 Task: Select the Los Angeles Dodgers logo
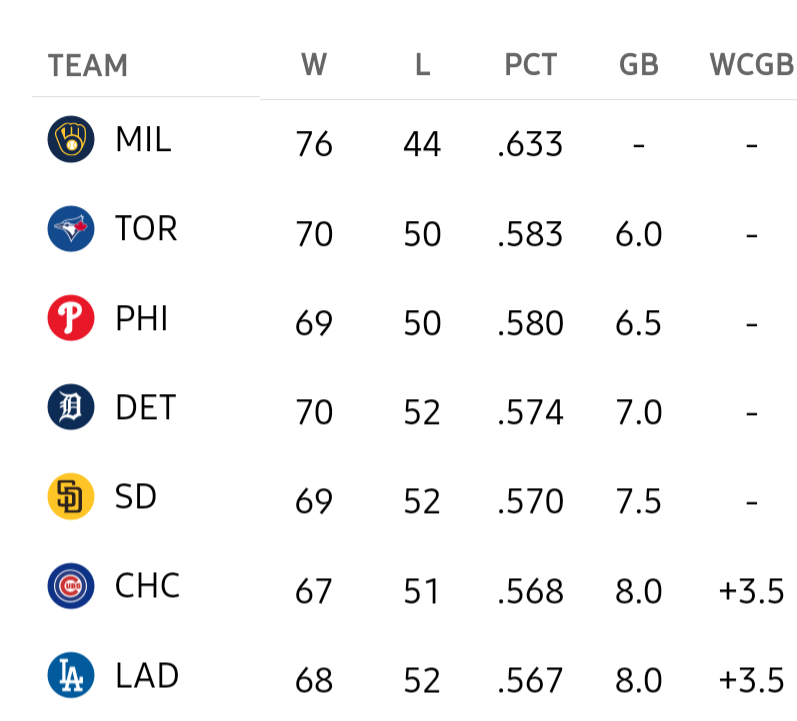(71, 675)
